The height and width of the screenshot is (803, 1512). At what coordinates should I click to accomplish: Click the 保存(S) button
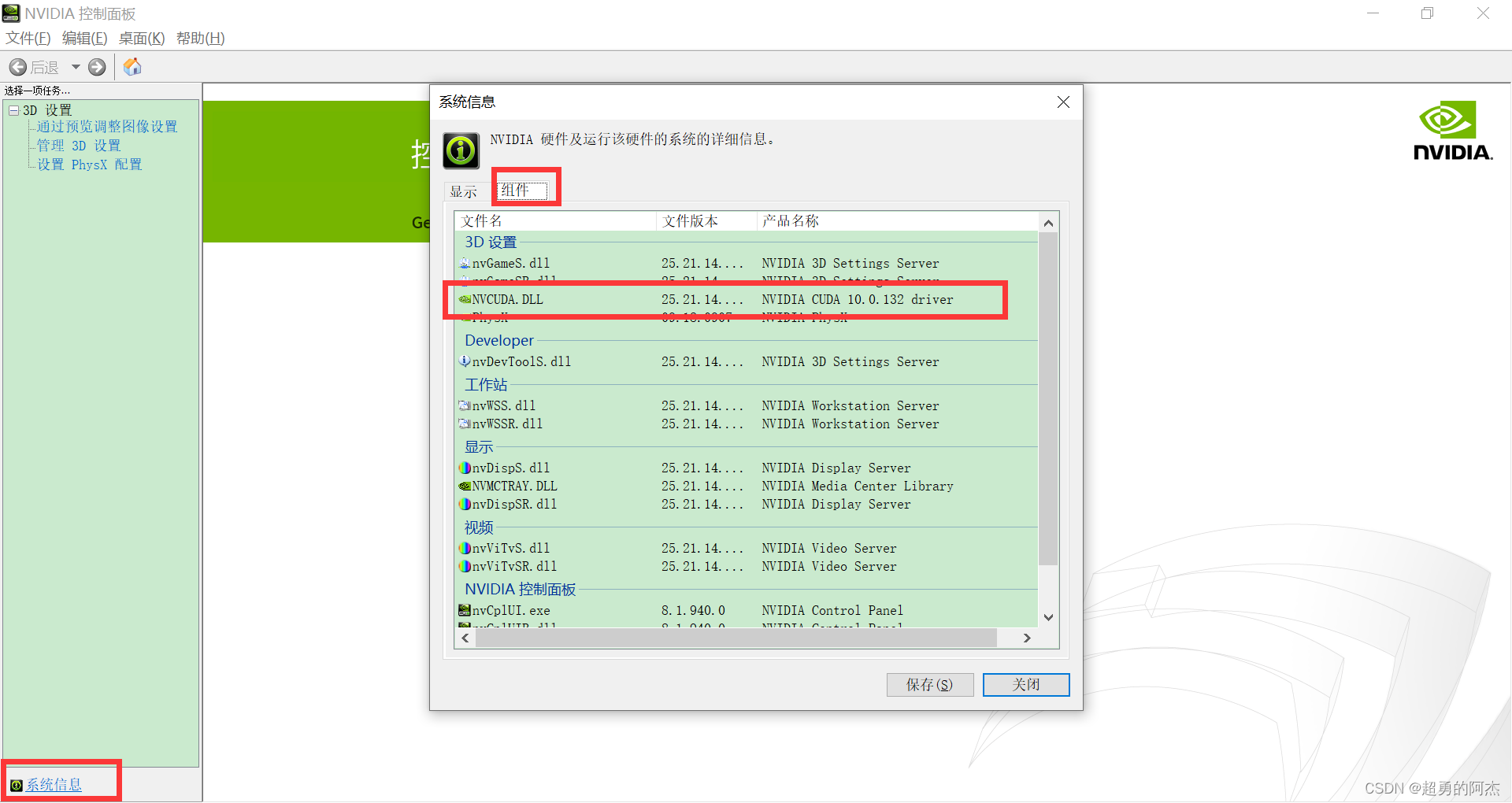coord(930,685)
